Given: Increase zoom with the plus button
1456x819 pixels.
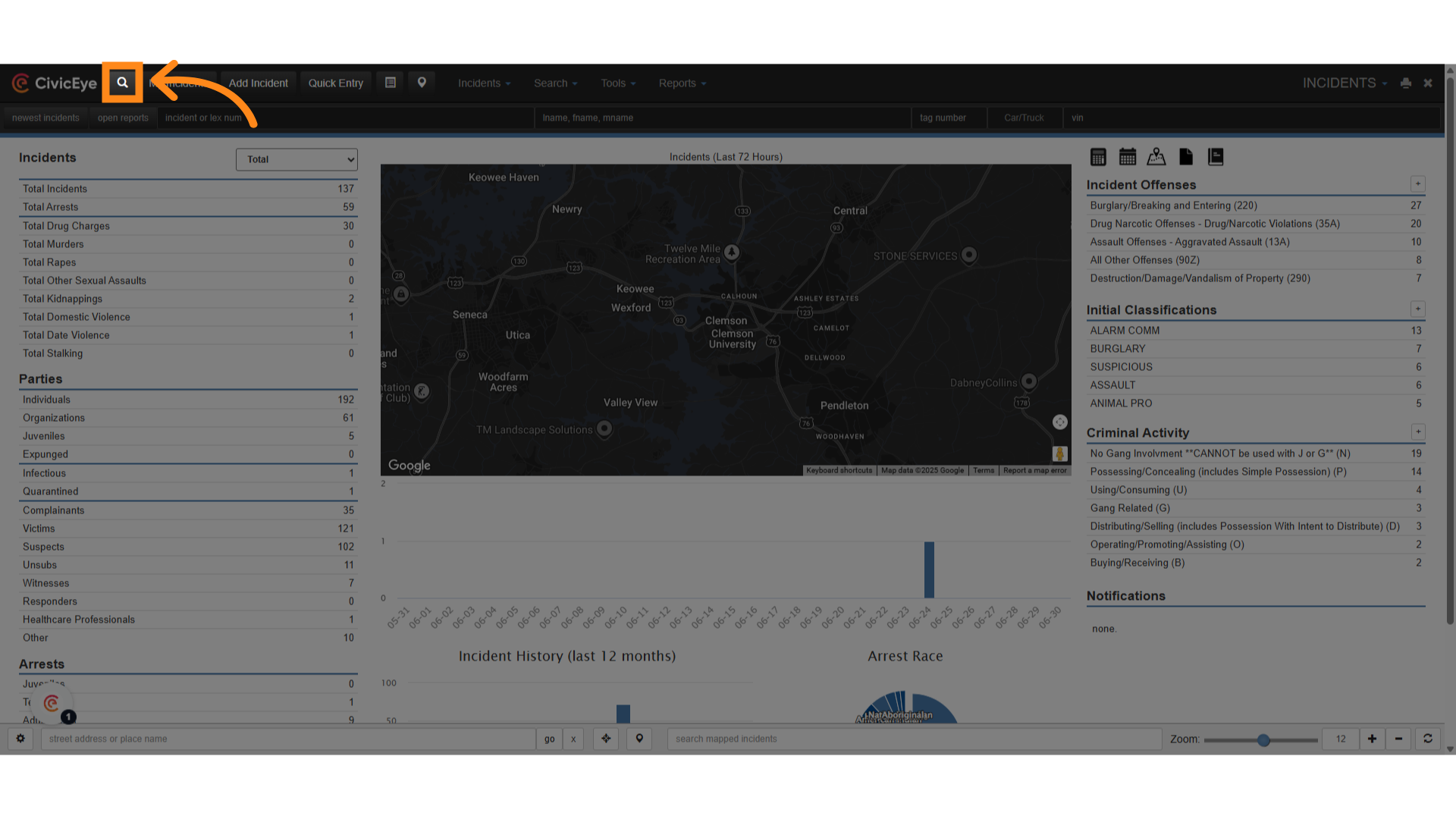Looking at the screenshot, I should 1372,739.
